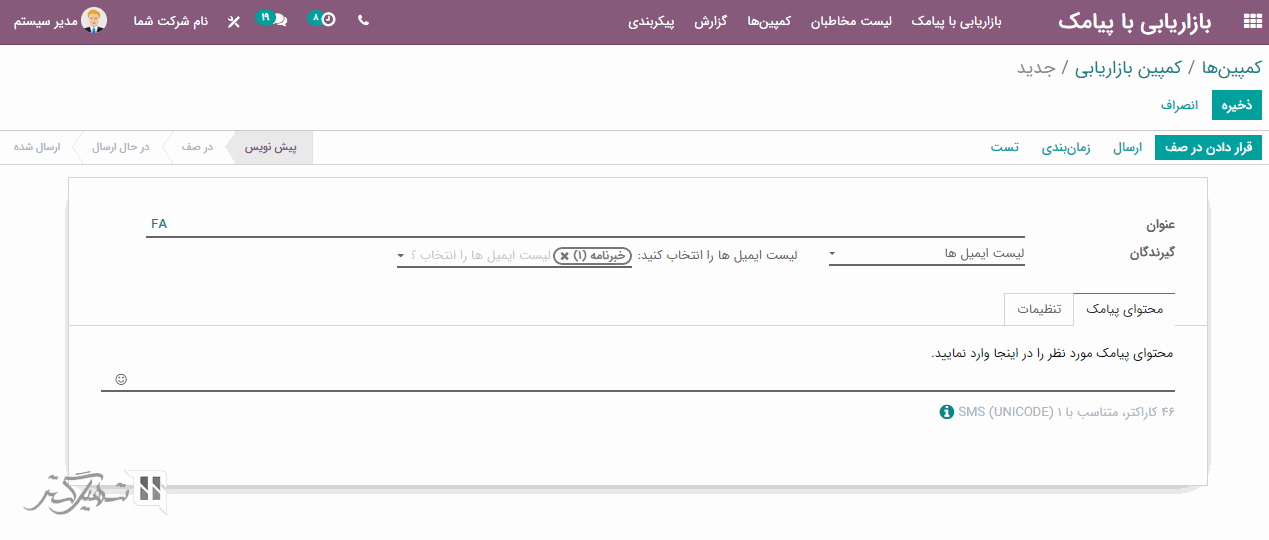Click the ارسال شده status stage
Image resolution: width=1269 pixels, height=540 pixels.
click(x=37, y=147)
